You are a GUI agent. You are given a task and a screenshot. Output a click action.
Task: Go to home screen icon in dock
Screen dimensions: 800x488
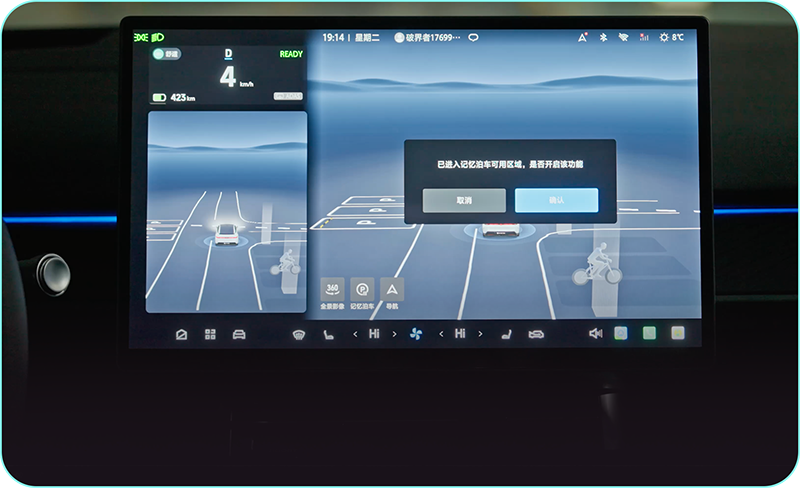pos(181,334)
